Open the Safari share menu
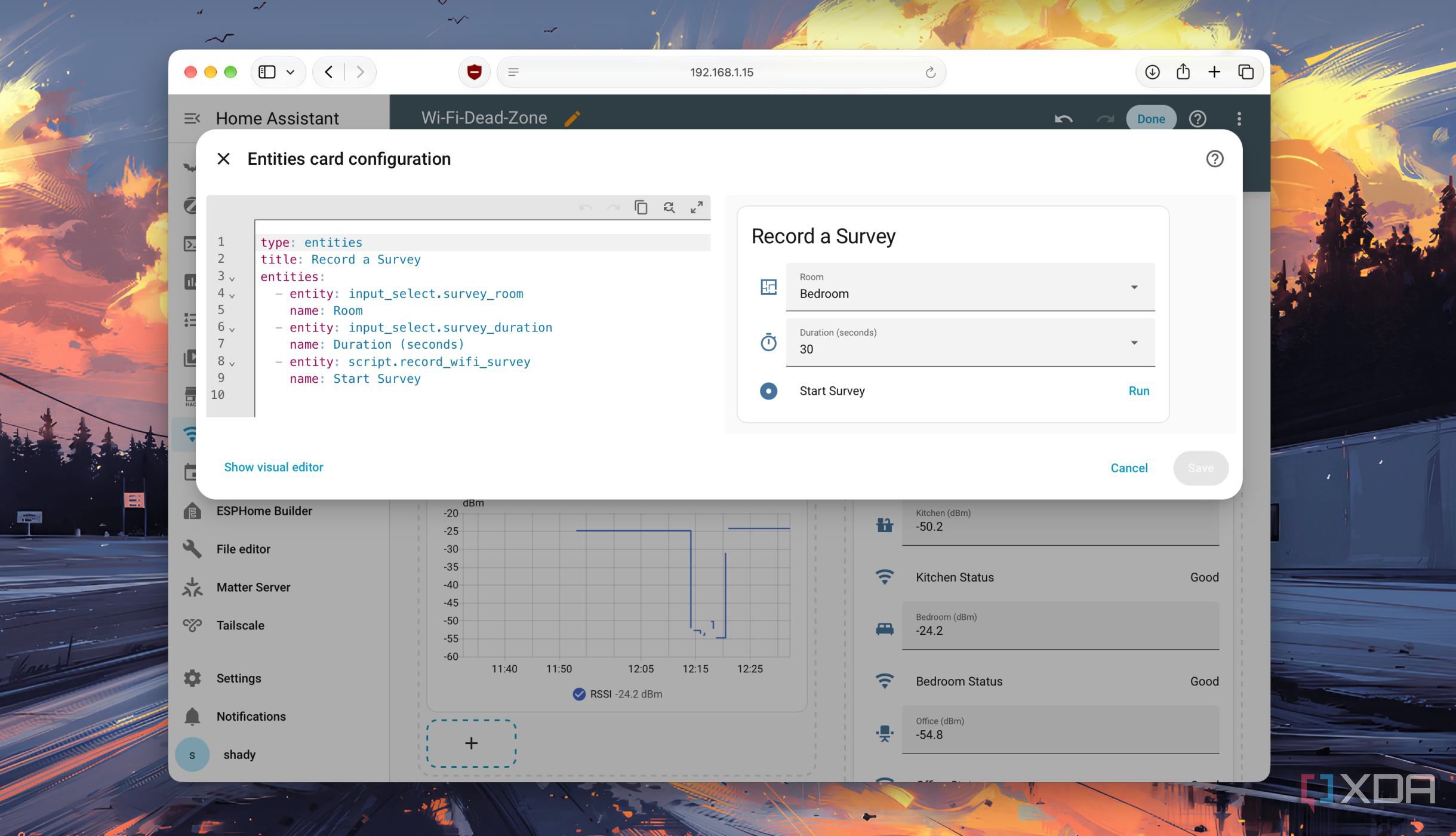1456x836 pixels. point(1183,72)
